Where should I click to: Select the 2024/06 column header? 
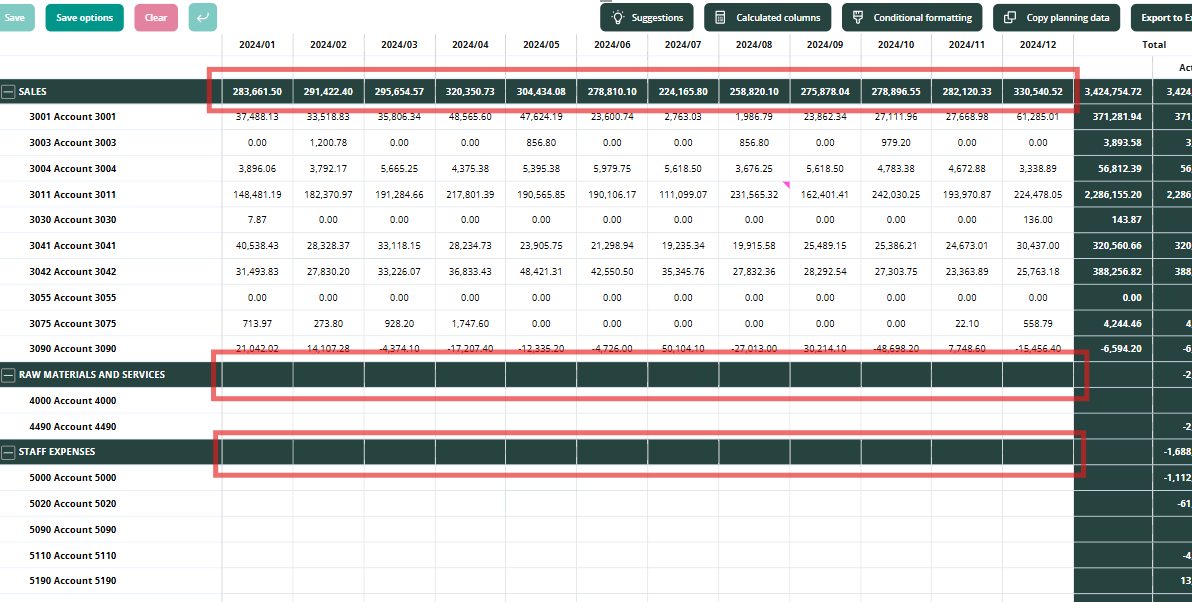612,45
